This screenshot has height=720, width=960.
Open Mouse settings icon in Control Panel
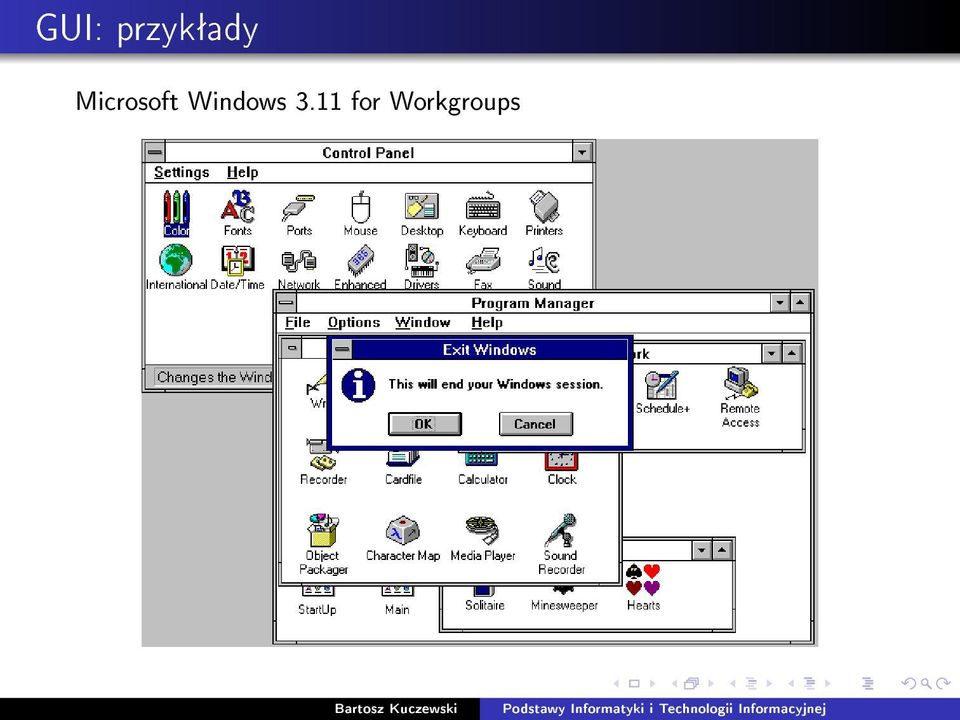(361, 213)
